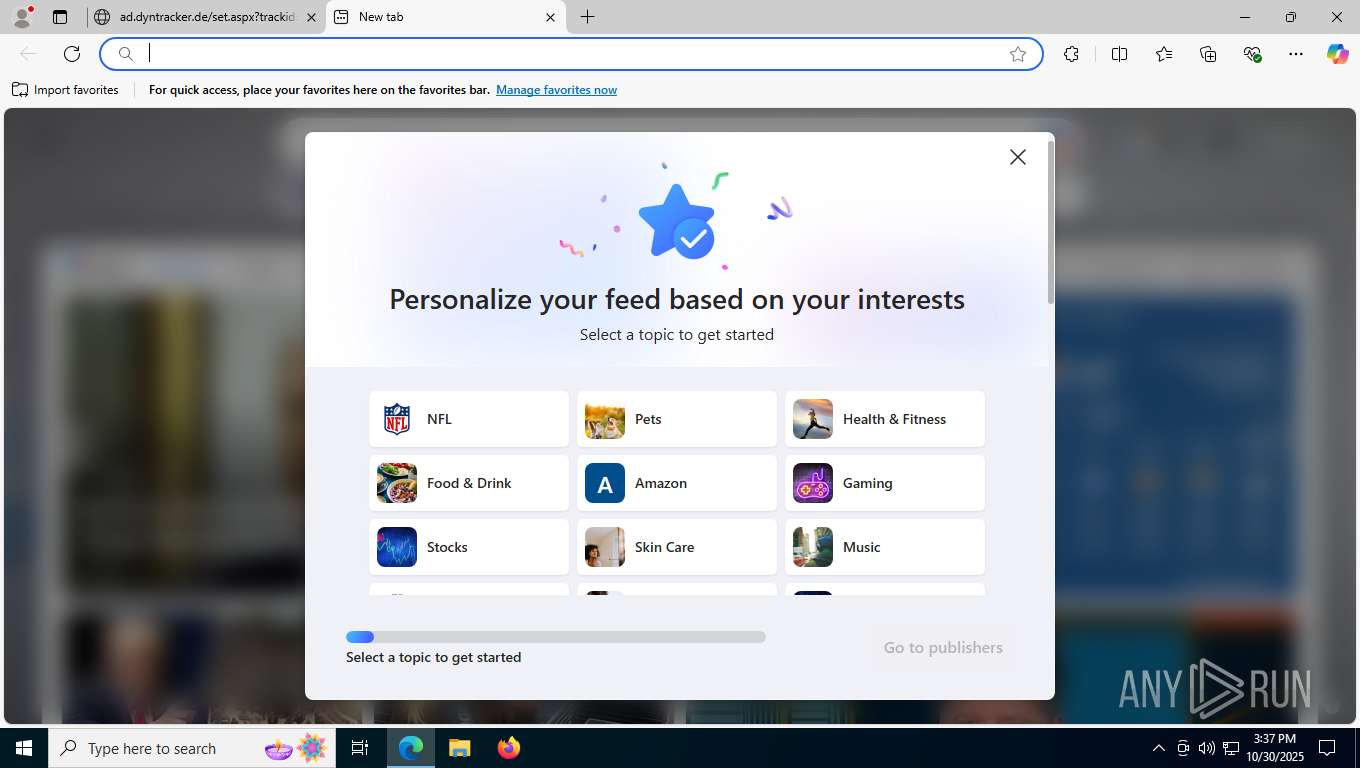This screenshot has width=1360, height=768.
Task: Show hidden system tray icons
Action: click(x=1159, y=748)
